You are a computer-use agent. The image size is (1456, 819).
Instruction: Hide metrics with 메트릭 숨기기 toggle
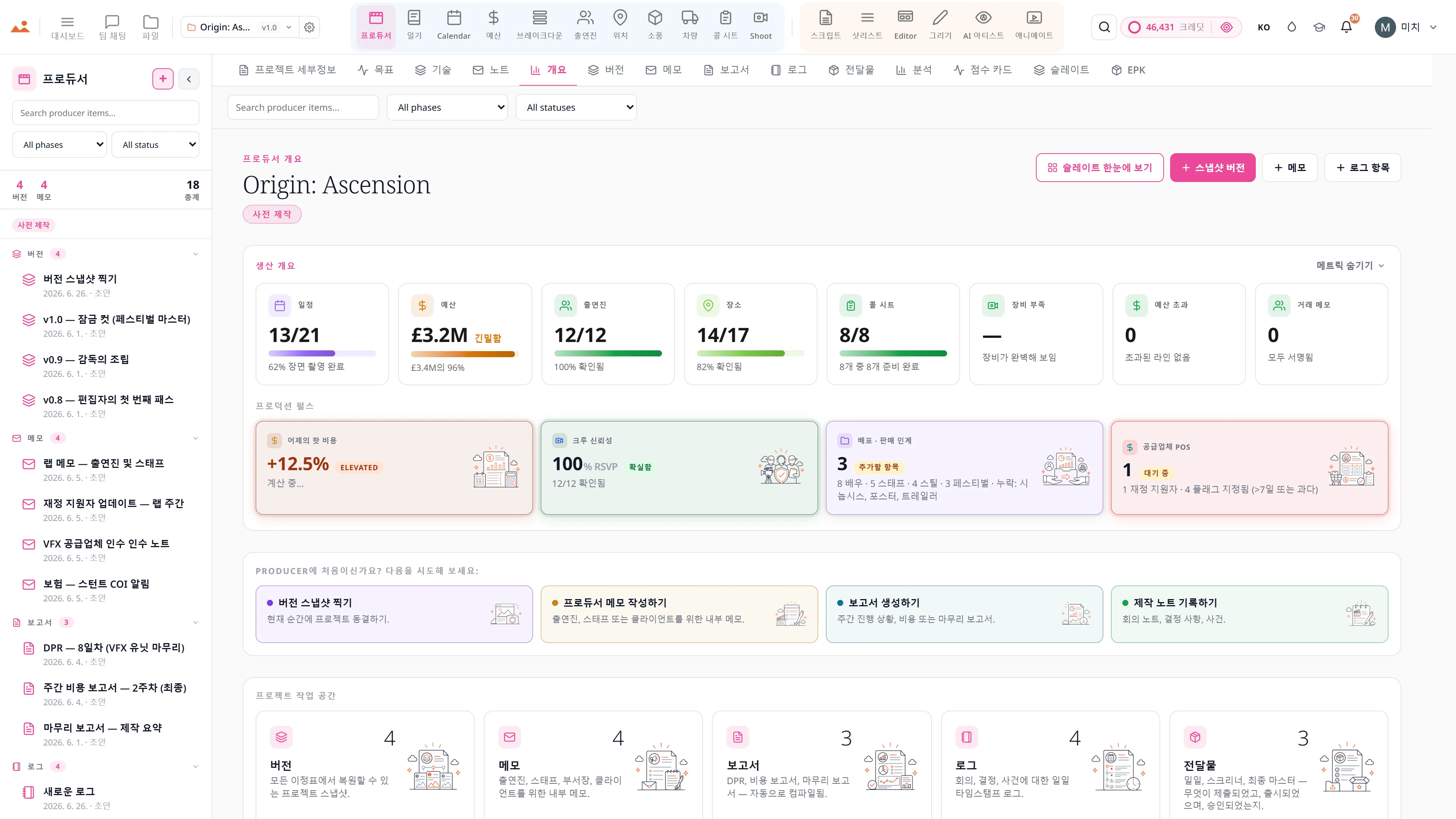[1350, 266]
